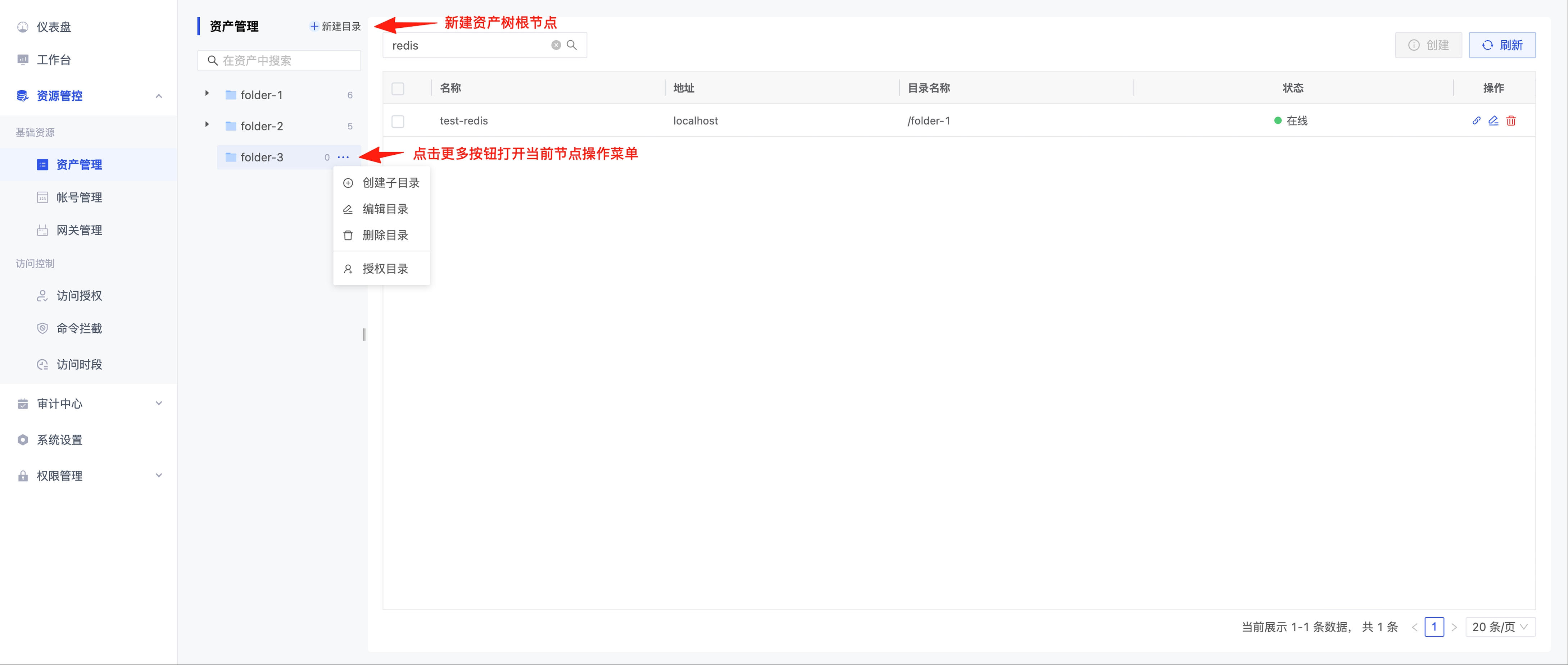Image resolution: width=1568 pixels, height=665 pixels.
Task: Select 创建子目录 from the context menu
Action: (382, 183)
